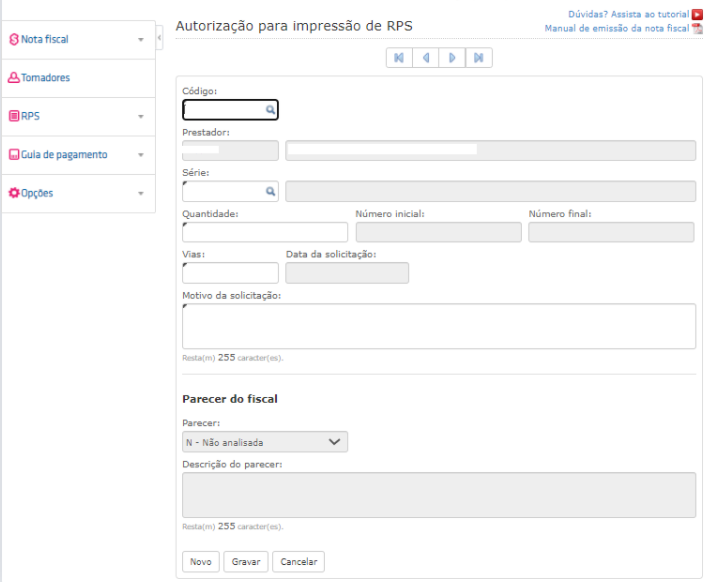Open the PDF manual icon
Viewport: 715px width, 582px height.
(x=697, y=28)
